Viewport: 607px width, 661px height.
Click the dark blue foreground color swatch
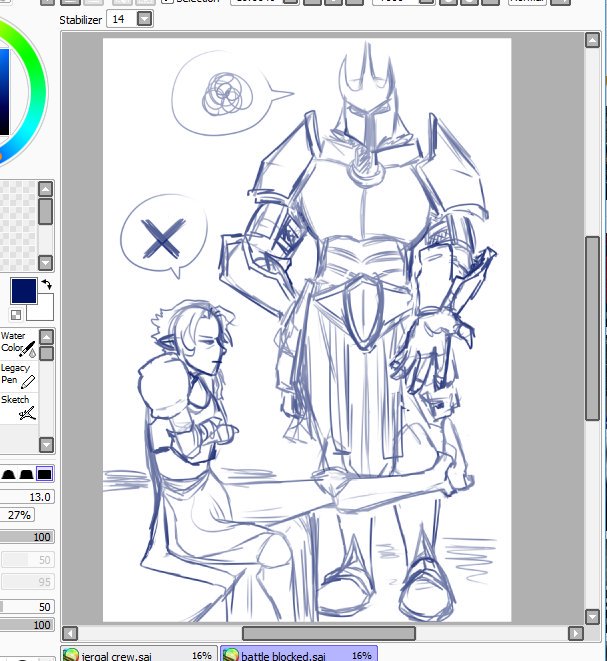[24, 291]
